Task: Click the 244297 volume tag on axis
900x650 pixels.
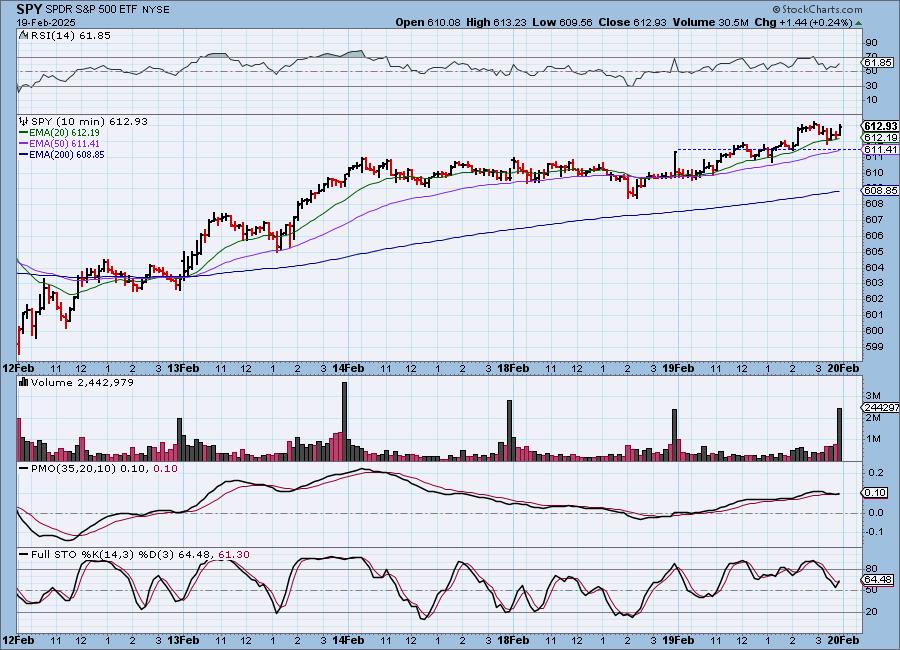Action: click(x=880, y=407)
